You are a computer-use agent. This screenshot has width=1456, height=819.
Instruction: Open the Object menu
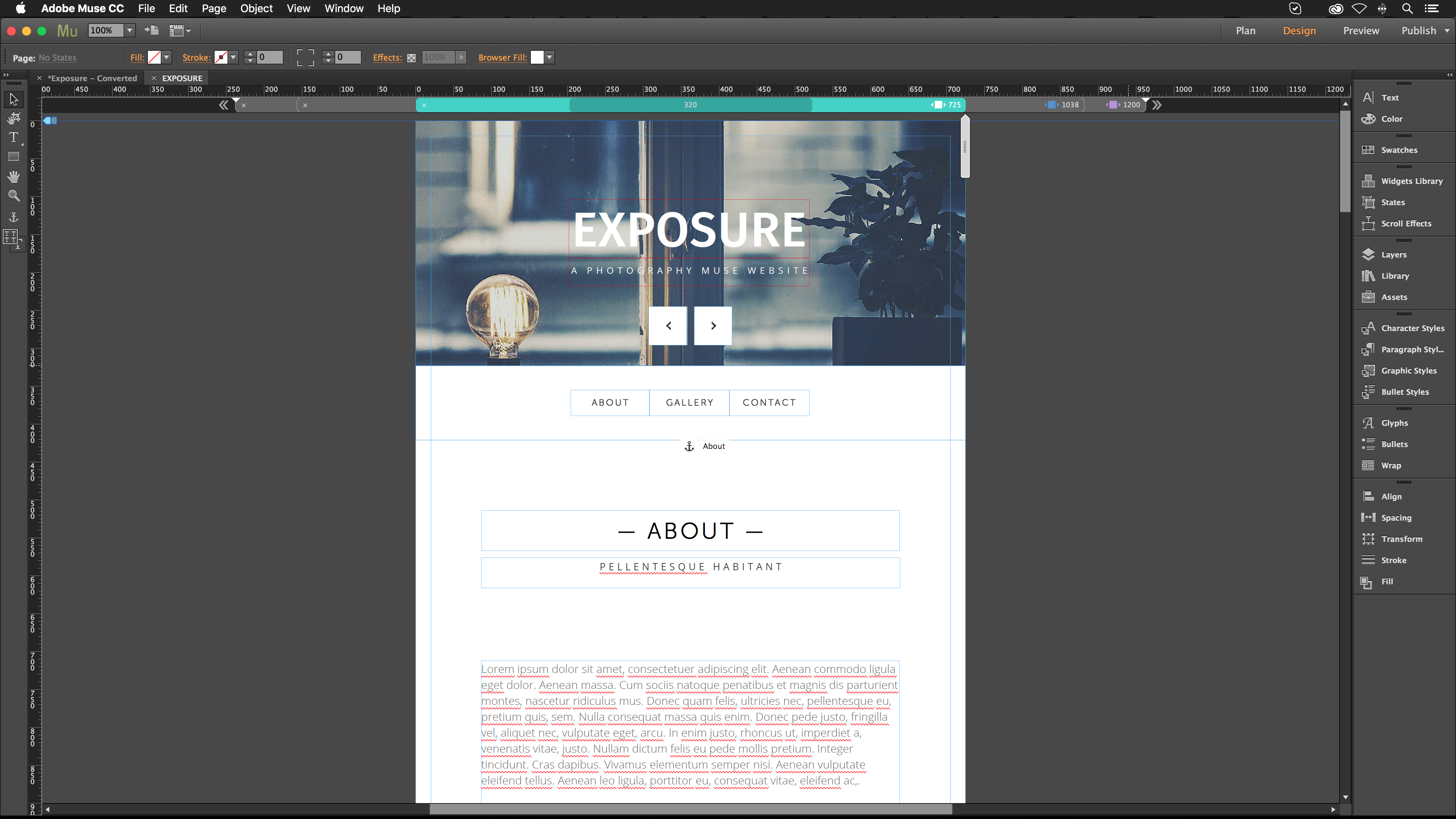[x=256, y=8]
